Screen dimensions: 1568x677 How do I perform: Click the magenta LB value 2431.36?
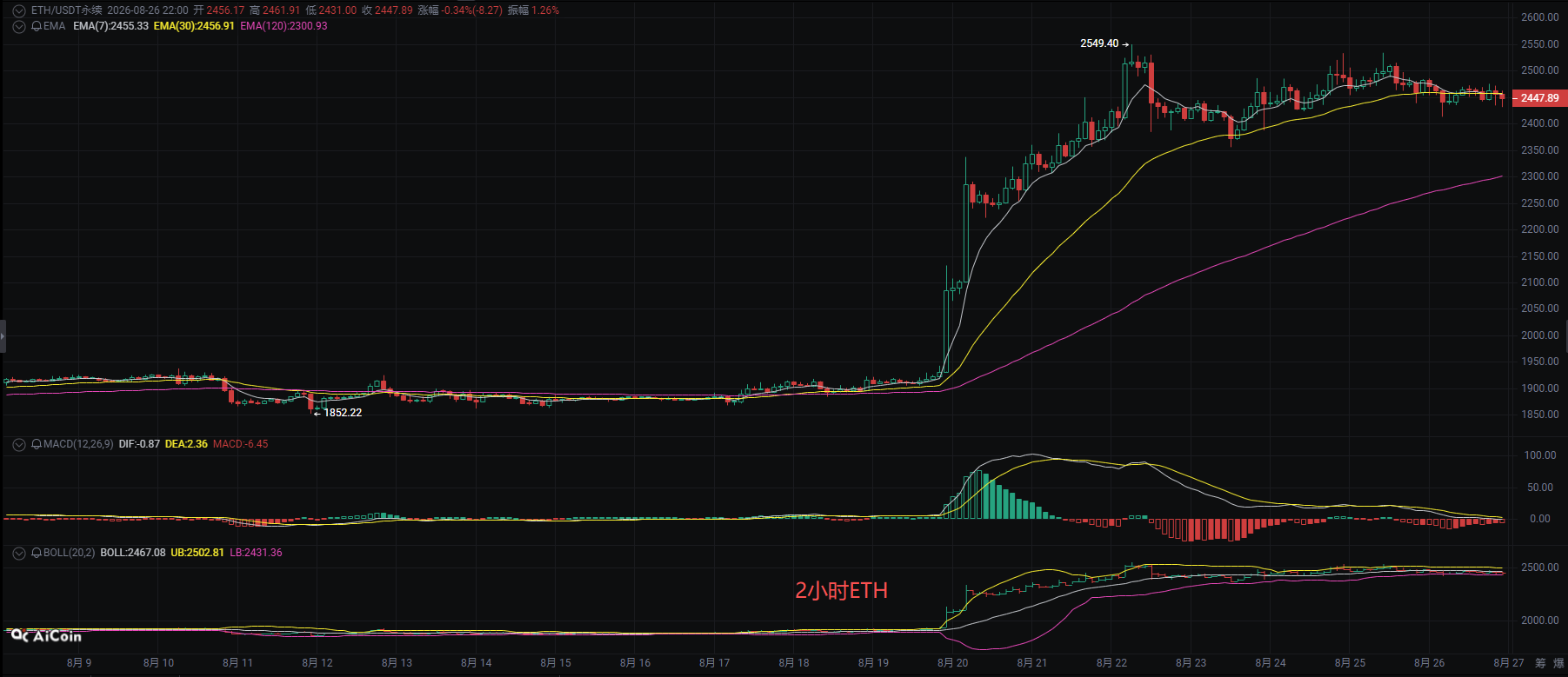pos(256,553)
